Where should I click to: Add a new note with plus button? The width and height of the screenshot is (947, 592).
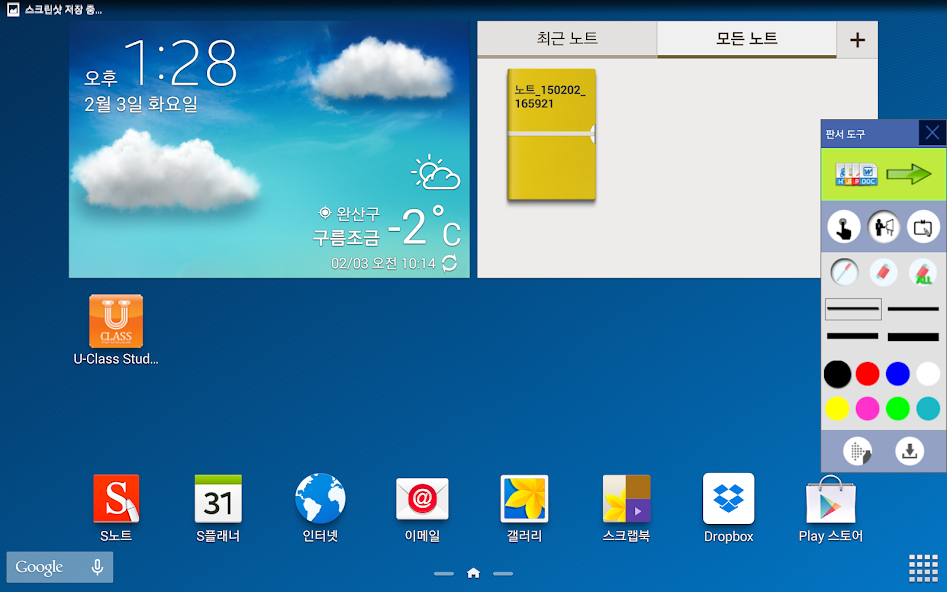[x=857, y=40]
